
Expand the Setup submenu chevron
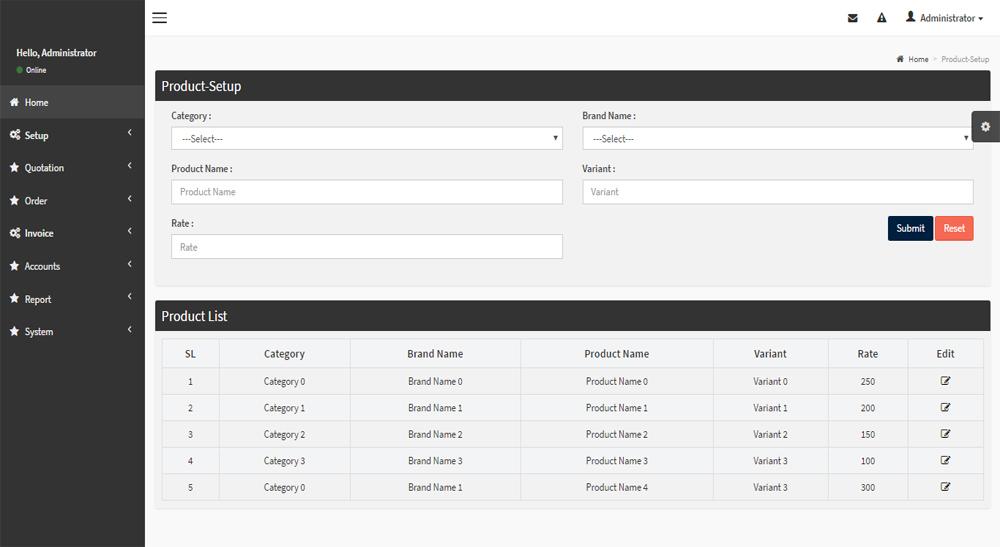click(x=129, y=133)
